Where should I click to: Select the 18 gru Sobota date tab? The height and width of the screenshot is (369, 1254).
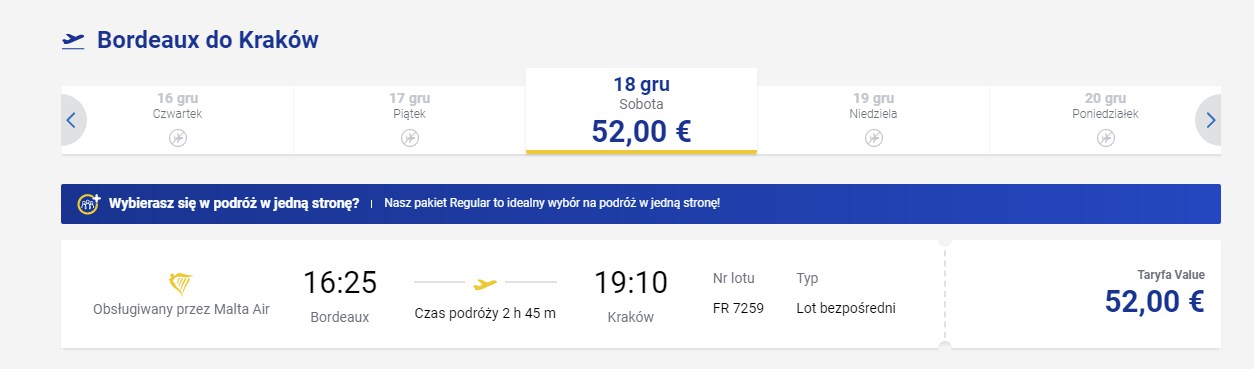click(x=641, y=111)
